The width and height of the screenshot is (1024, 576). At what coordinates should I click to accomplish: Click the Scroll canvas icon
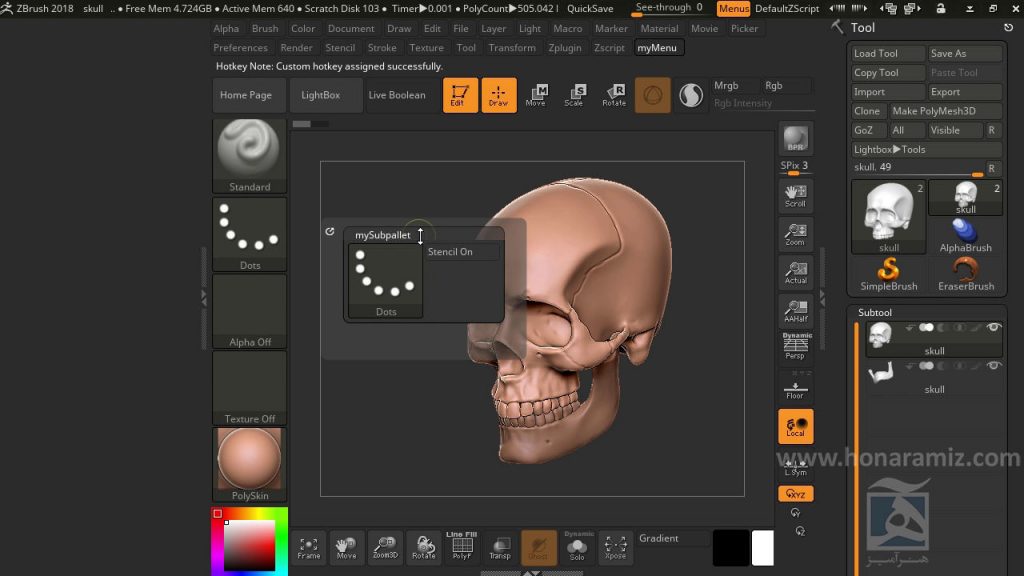pos(795,195)
